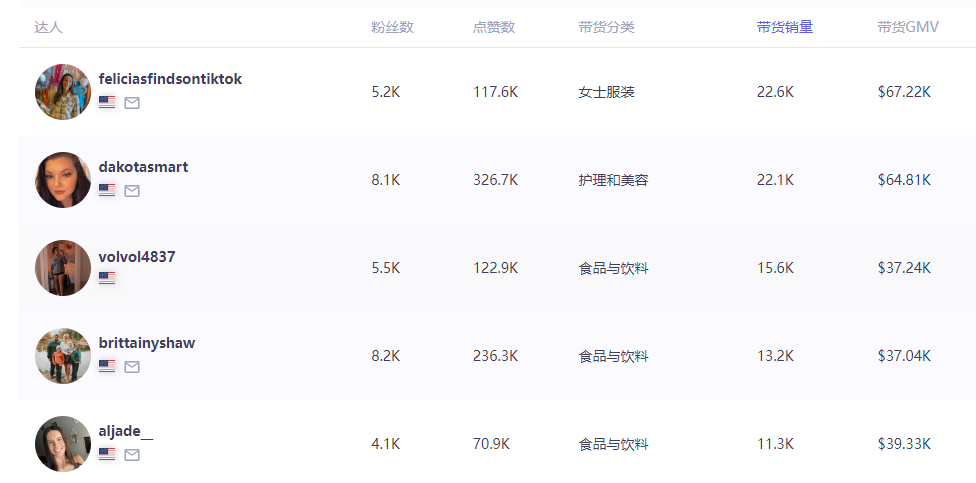976x483 pixels.
Task: Click volvol4837 profile avatar
Action: [x=63, y=268]
